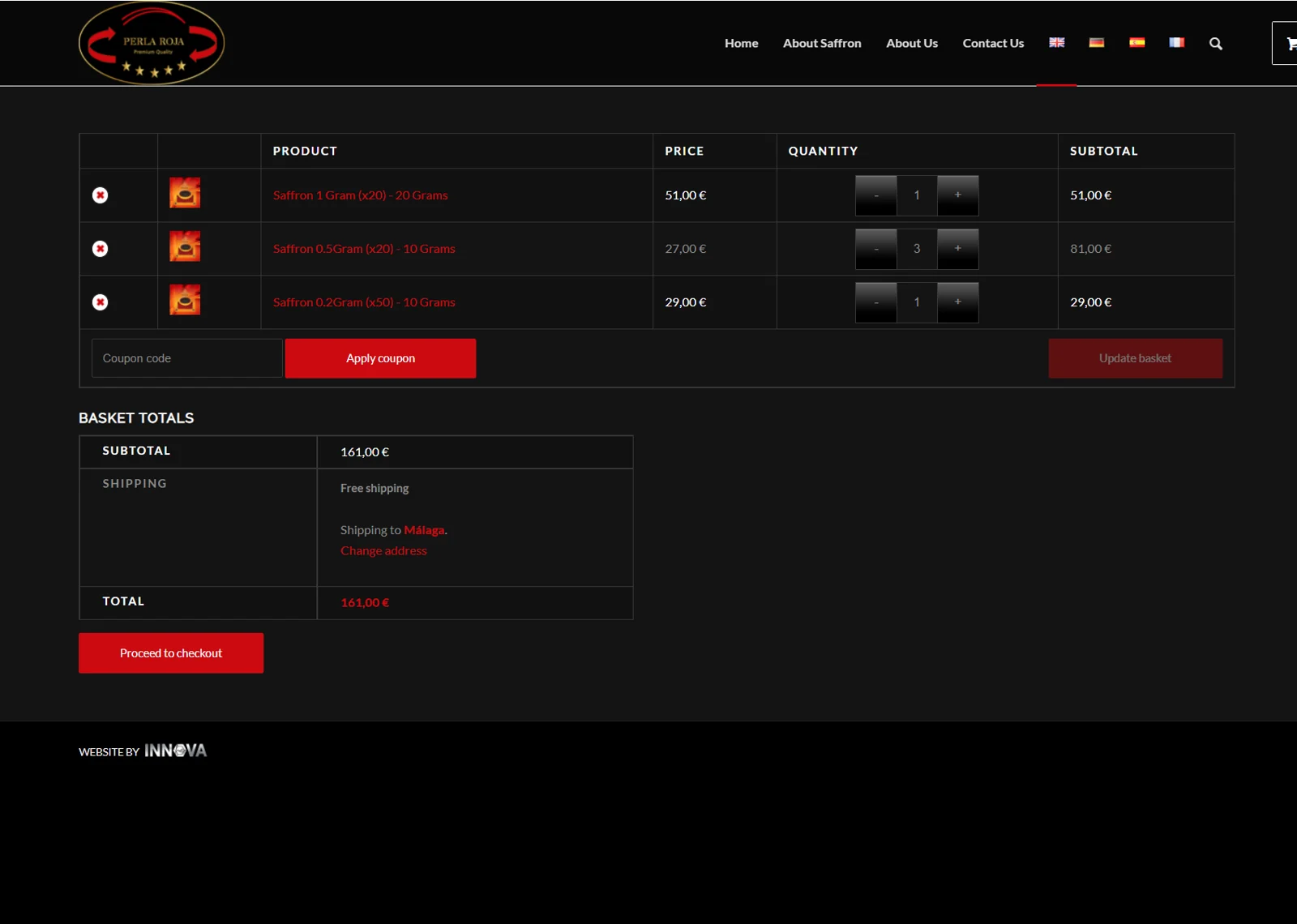Decrease quantity of Saffron 1 Gram (x20)
Screen dimensions: 1297x924
[x=876, y=195]
